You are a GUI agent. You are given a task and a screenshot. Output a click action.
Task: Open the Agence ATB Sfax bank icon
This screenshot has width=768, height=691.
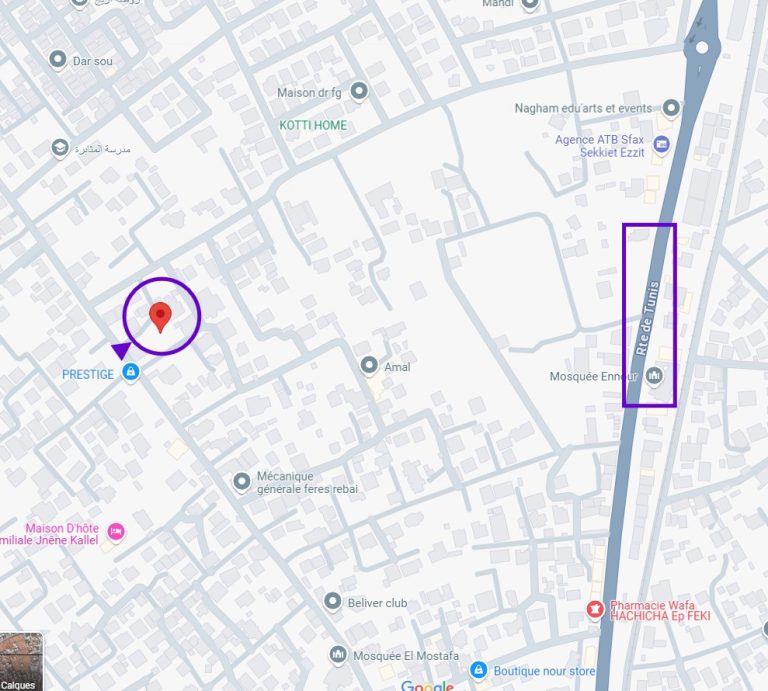661,144
